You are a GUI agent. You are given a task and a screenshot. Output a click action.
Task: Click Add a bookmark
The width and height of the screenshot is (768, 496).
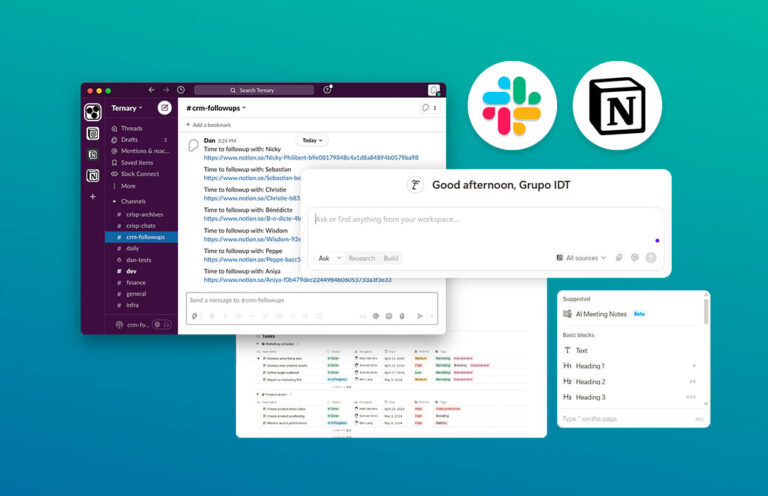(213, 125)
